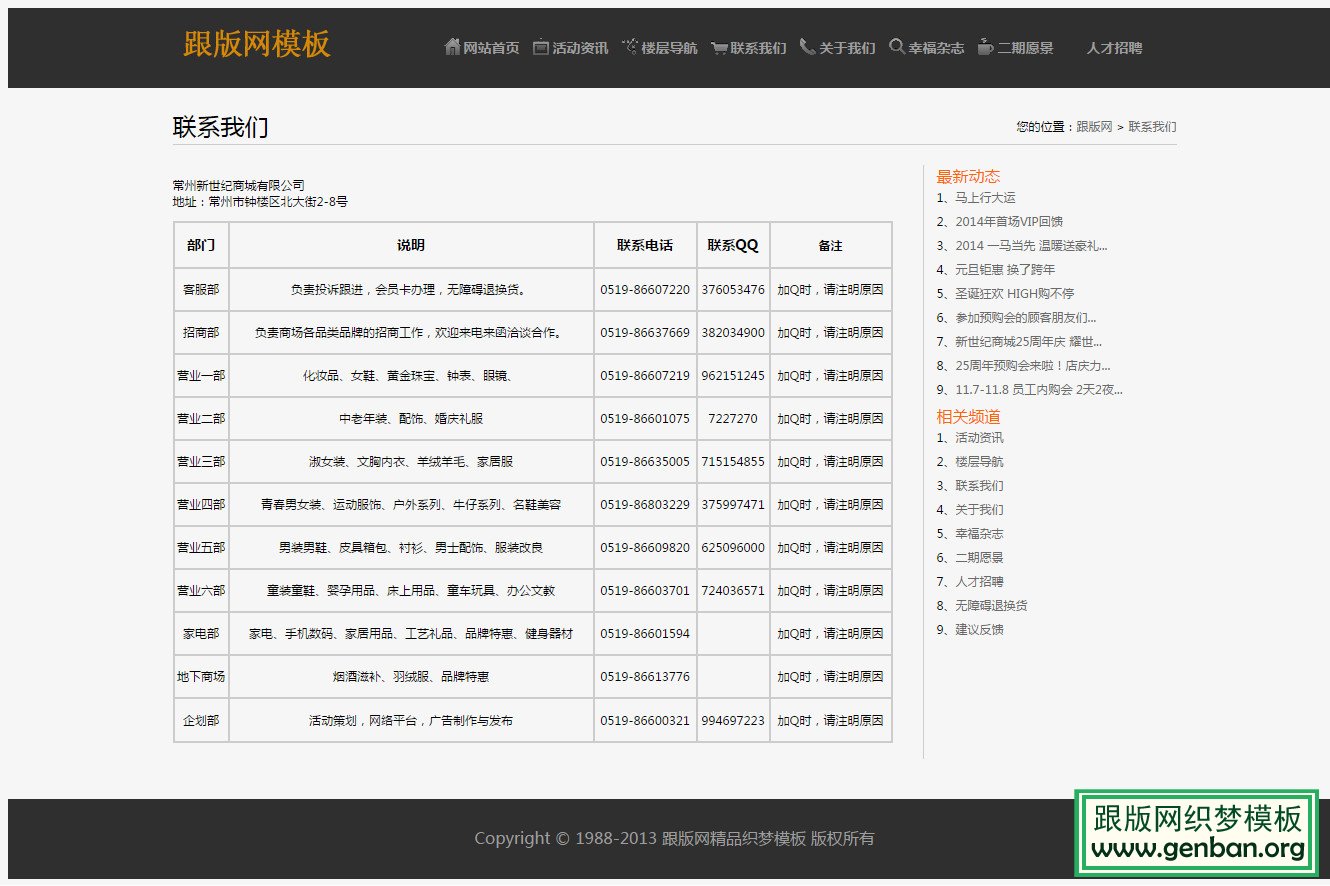
Task: Click the cup icon beside 二期愿景
Action: pyautogui.click(x=983, y=46)
